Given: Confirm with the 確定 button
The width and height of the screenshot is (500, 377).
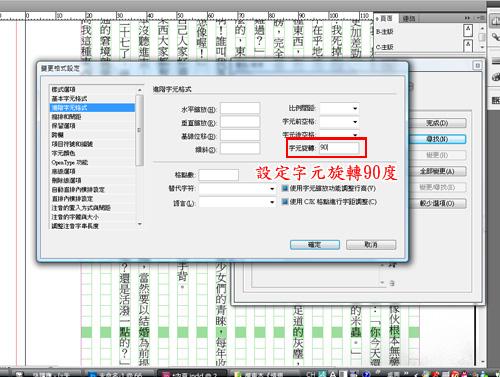Looking at the screenshot, I should 315,245.
